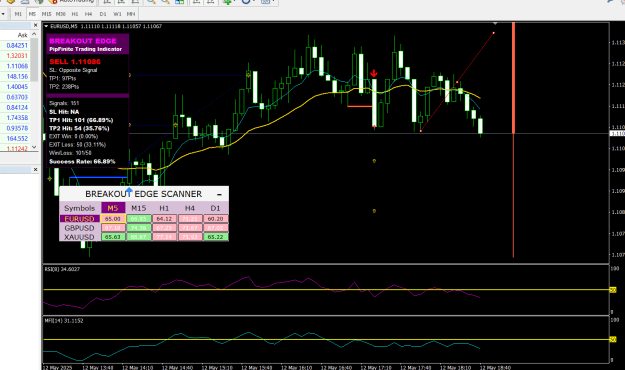Open GBPUSD M15 scanner cell

tap(139, 228)
